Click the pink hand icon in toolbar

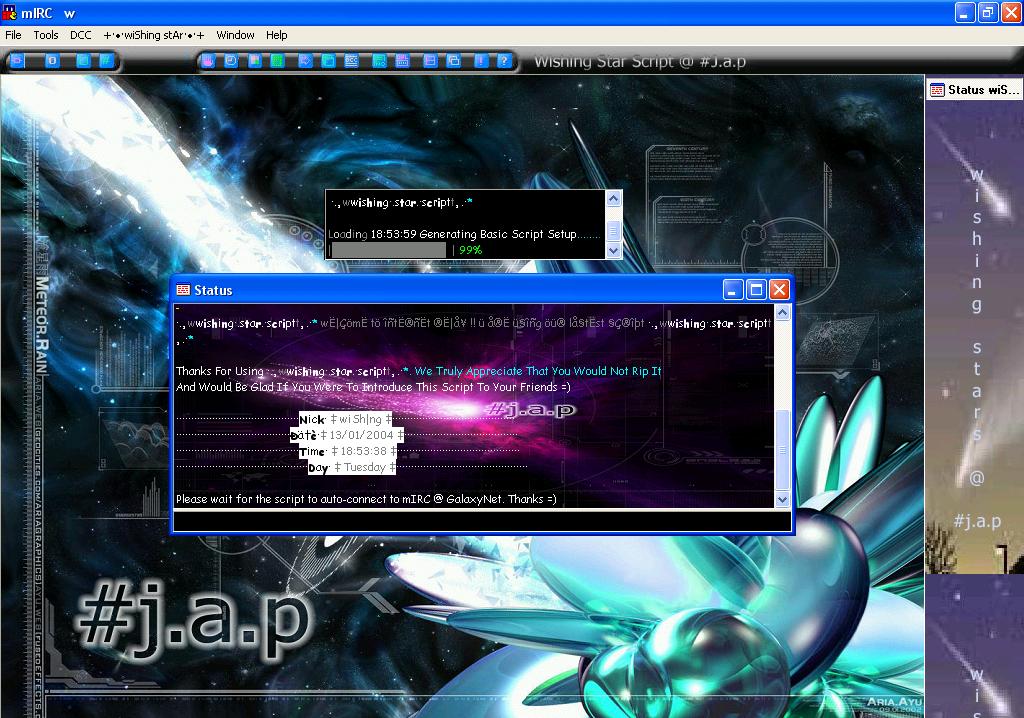(x=208, y=61)
